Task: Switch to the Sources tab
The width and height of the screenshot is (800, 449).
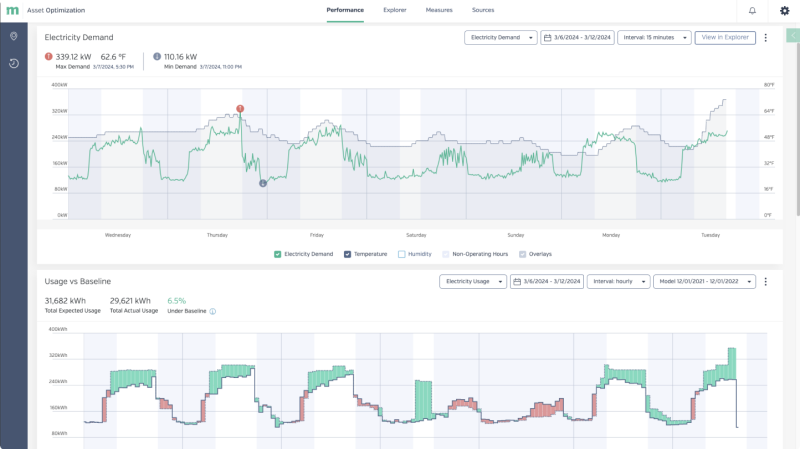Action: [x=483, y=10]
